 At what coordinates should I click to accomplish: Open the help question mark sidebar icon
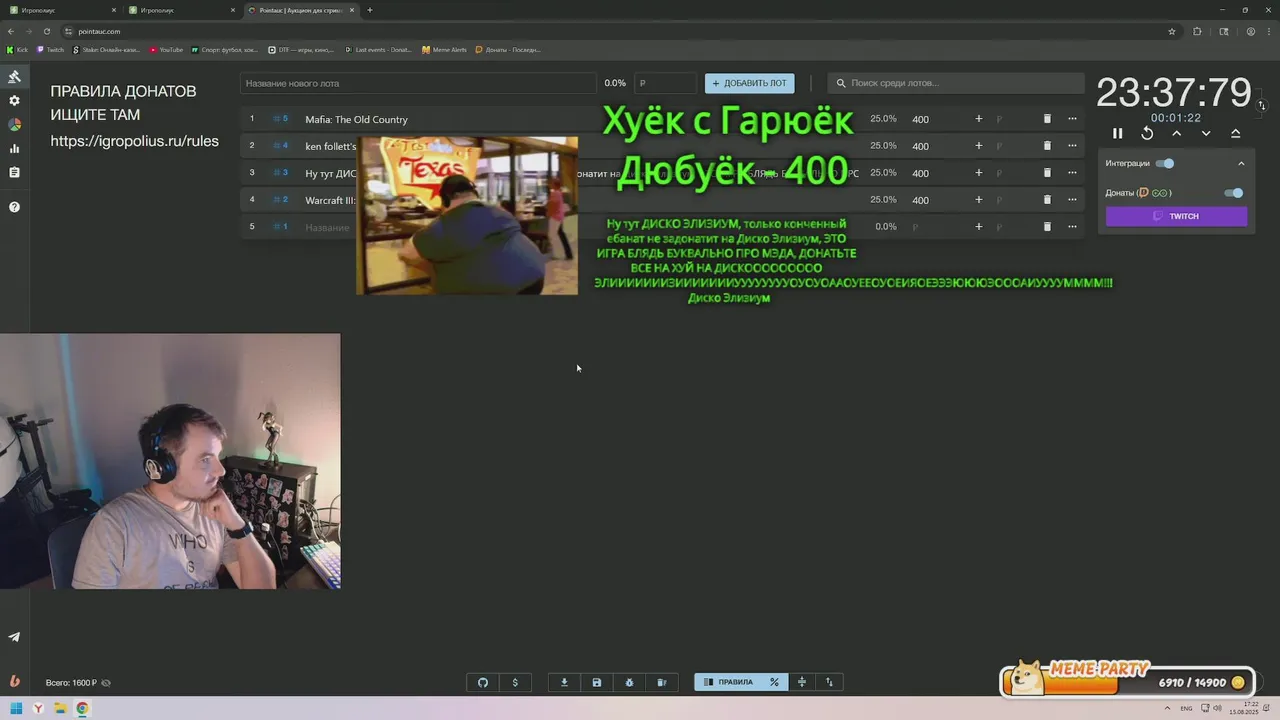pos(14,207)
